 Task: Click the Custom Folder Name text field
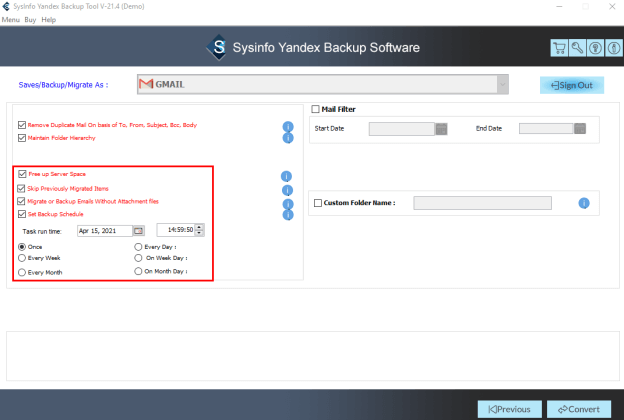point(482,203)
